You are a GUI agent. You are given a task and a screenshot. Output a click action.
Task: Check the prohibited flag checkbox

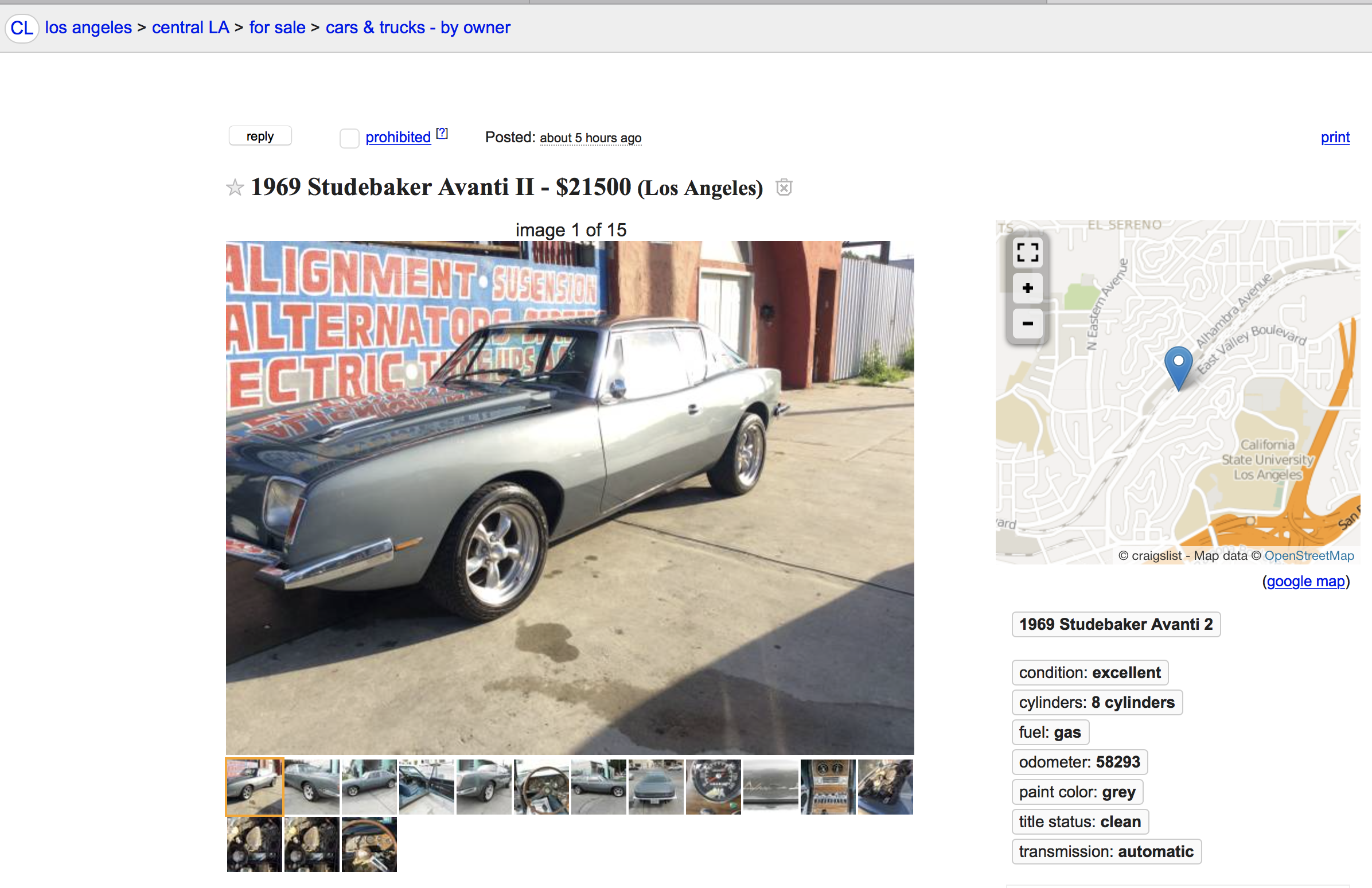tap(349, 138)
